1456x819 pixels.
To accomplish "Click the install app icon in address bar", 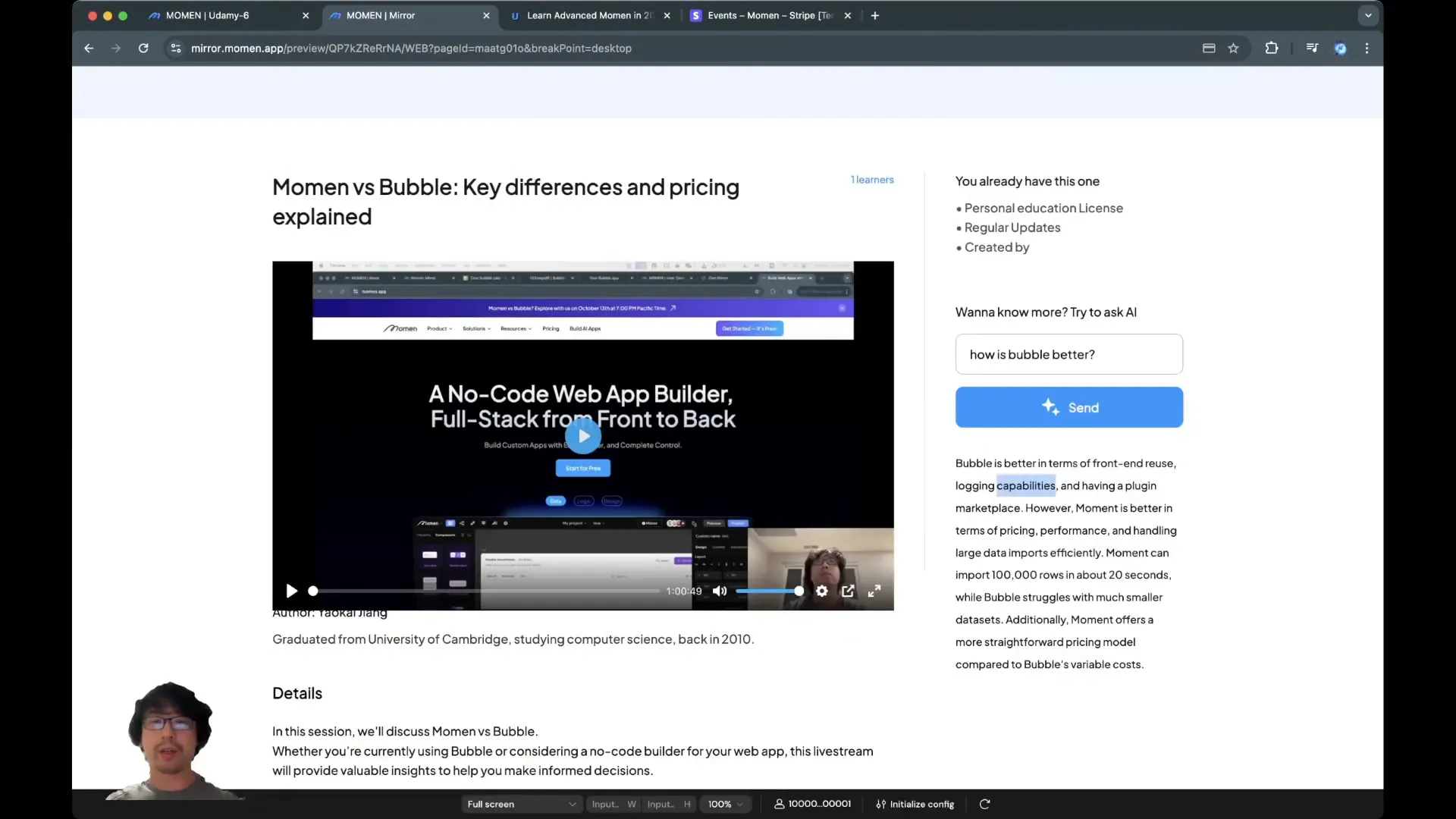I will (x=1209, y=48).
